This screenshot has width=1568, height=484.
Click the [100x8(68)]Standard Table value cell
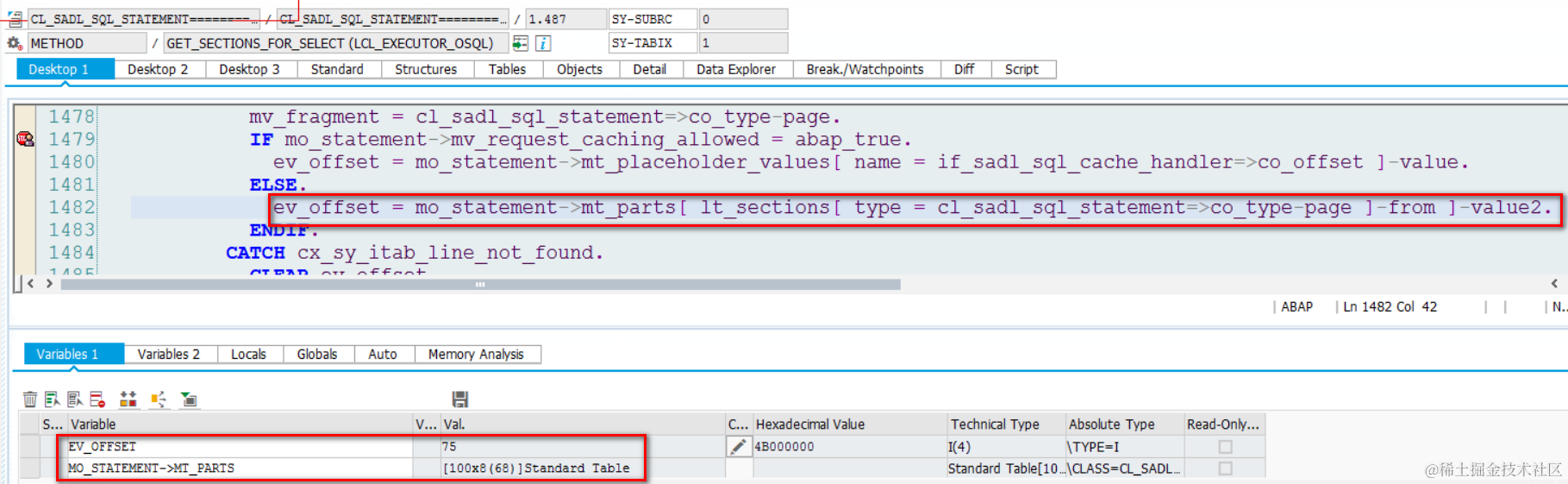582,468
